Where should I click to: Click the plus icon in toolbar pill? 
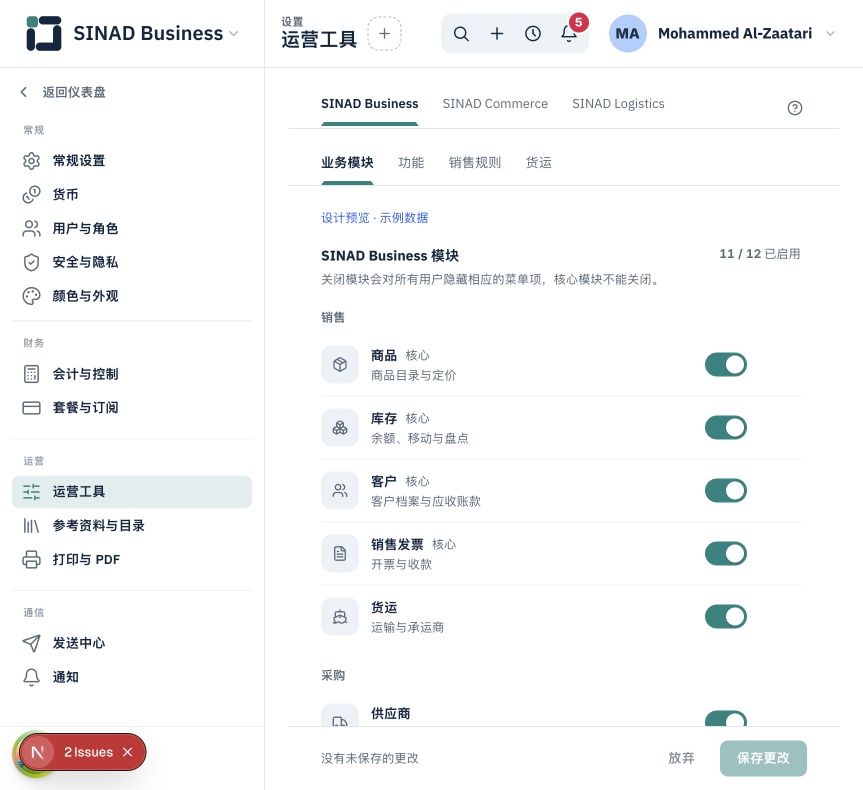[497, 34]
